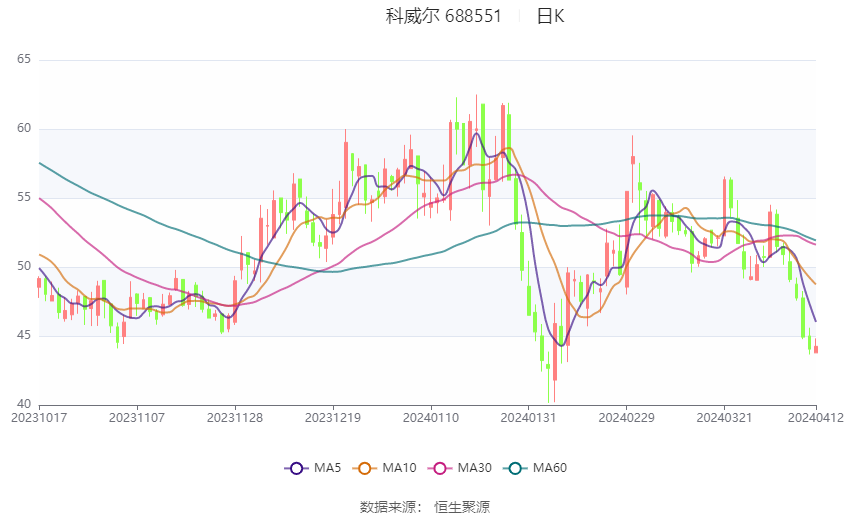Click x-axis date label 20231128
The width and height of the screenshot is (850, 517).
tap(235, 418)
